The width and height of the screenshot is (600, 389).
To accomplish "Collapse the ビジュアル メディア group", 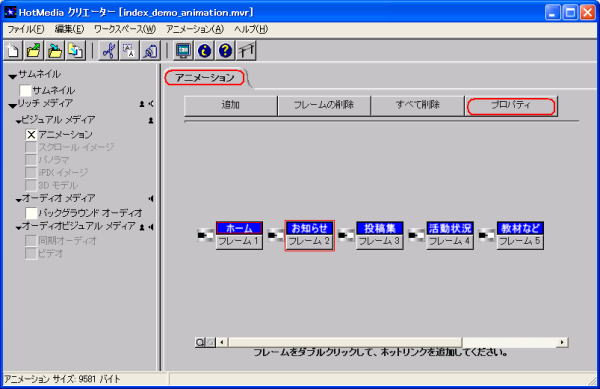I will pos(18,122).
